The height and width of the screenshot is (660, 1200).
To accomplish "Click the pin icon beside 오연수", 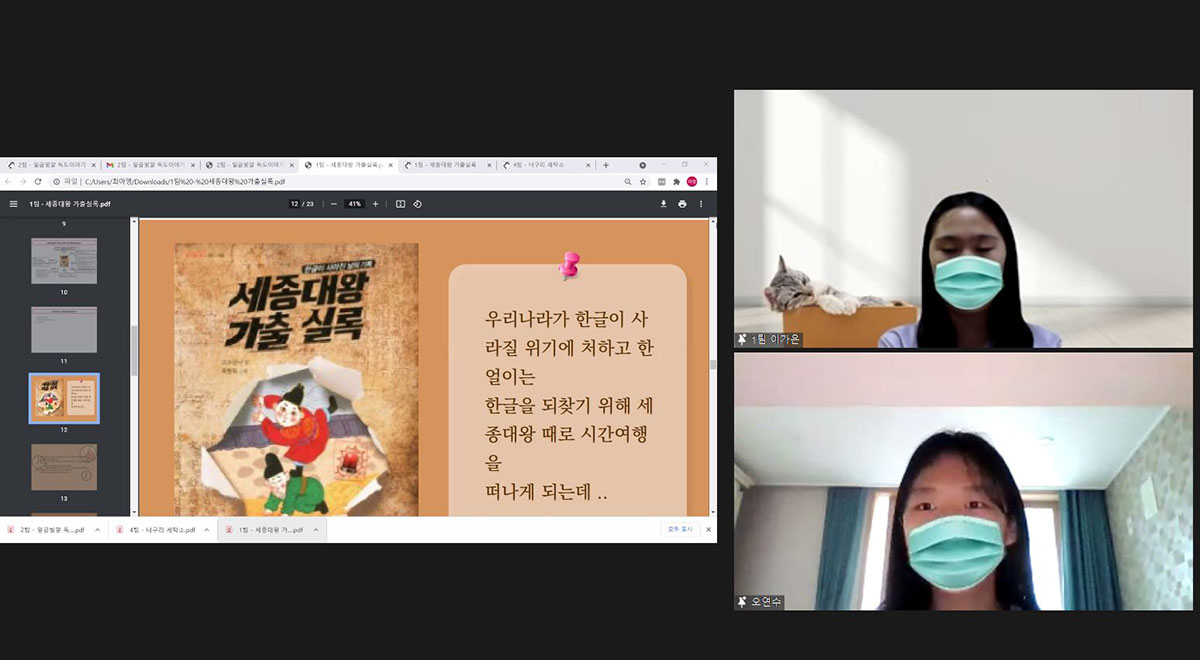I will point(742,602).
